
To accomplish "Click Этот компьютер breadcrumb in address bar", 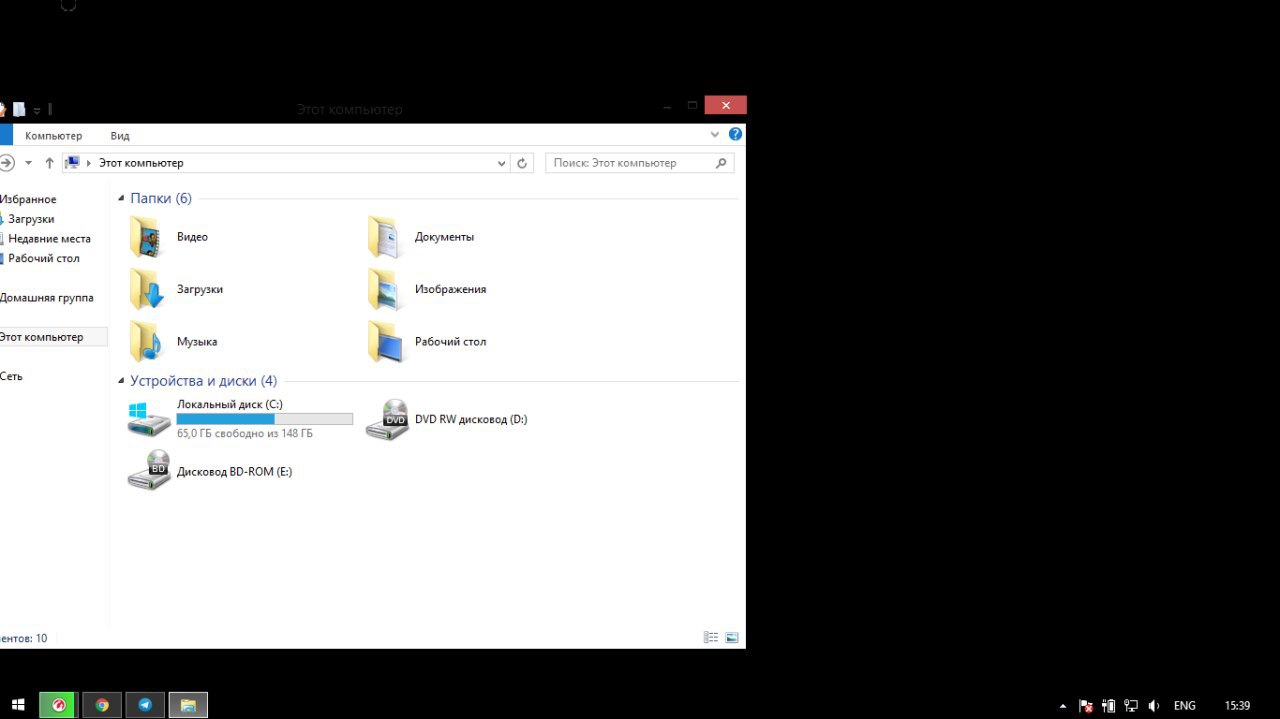I will click(x=141, y=163).
